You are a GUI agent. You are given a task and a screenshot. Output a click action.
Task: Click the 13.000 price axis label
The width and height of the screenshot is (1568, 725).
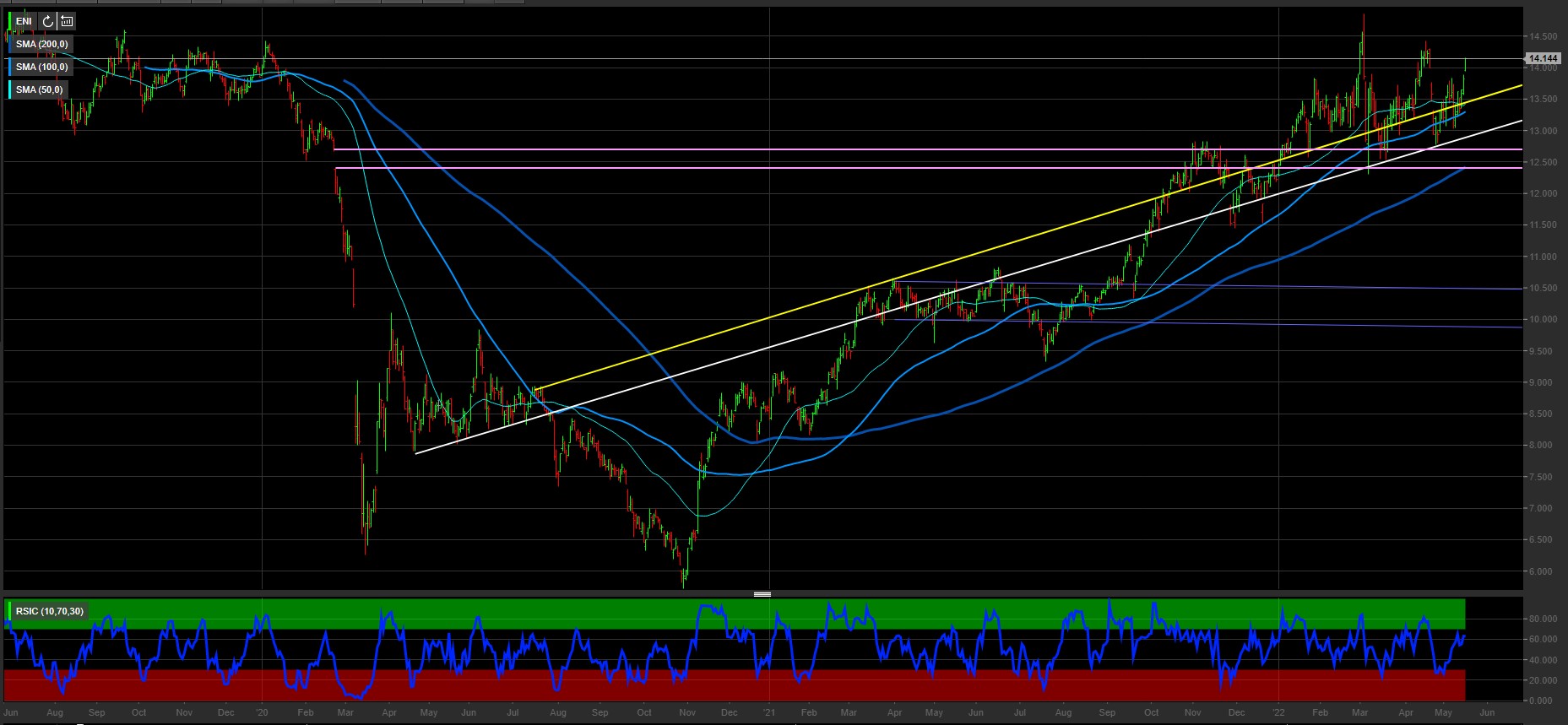tap(1543, 131)
